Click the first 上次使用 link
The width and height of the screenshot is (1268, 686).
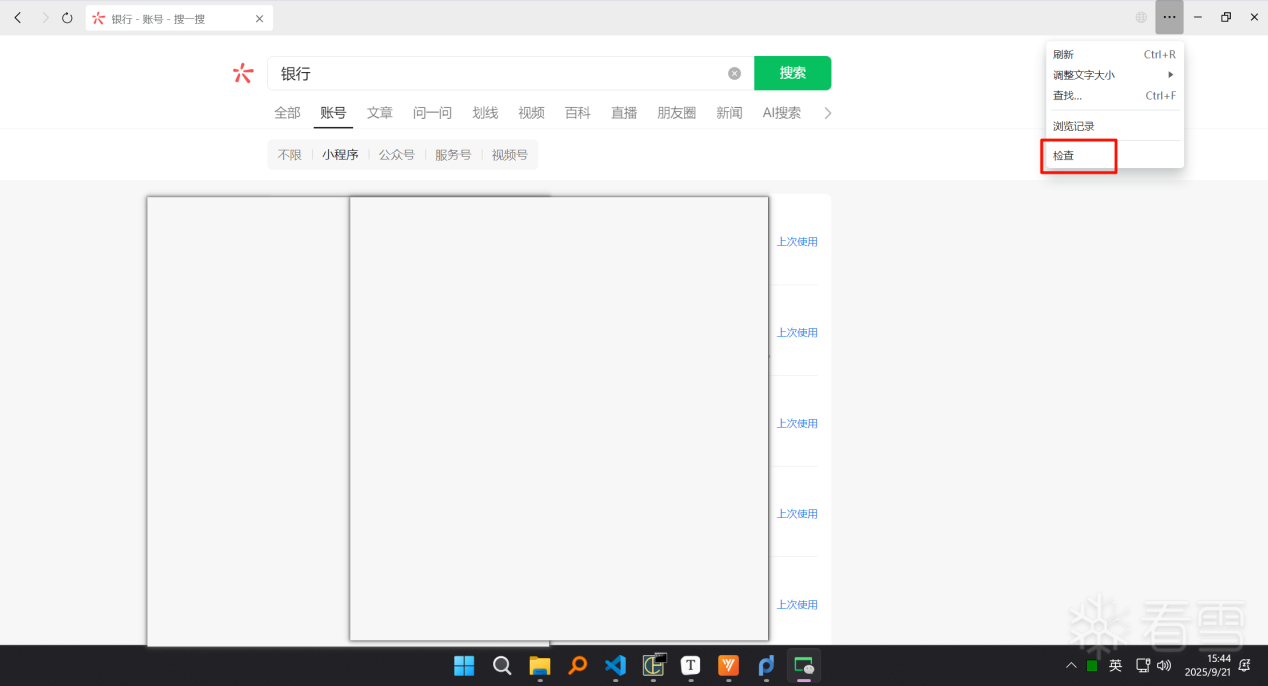click(x=797, y=241)
